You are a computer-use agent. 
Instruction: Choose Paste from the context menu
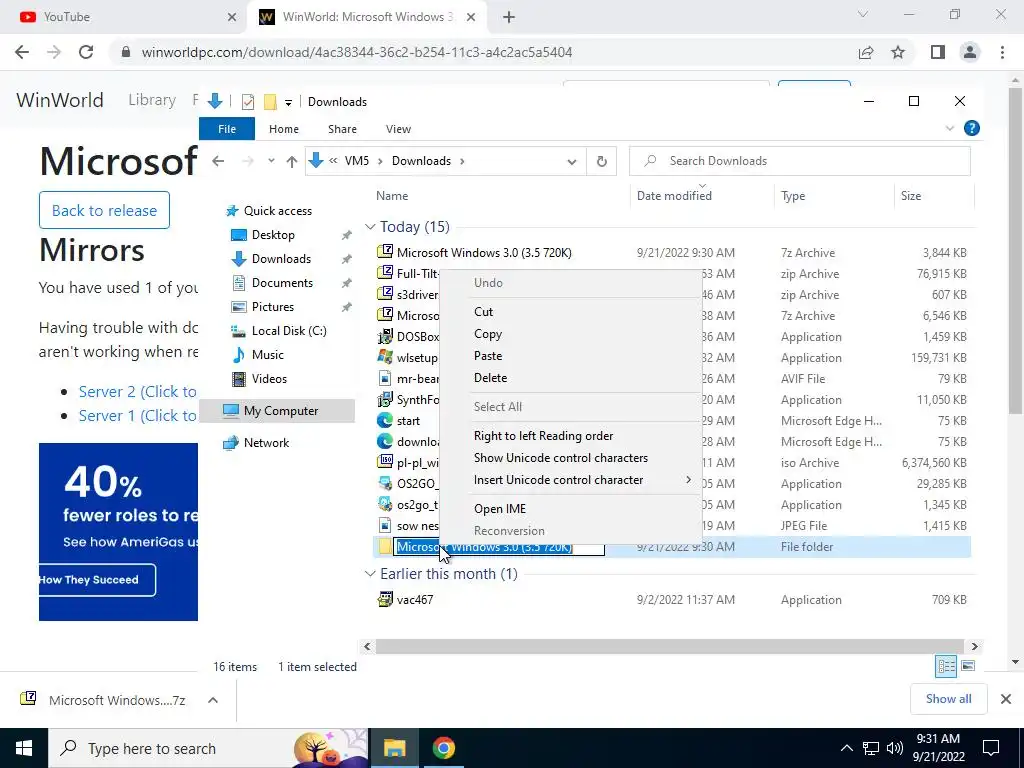[571, 356]
